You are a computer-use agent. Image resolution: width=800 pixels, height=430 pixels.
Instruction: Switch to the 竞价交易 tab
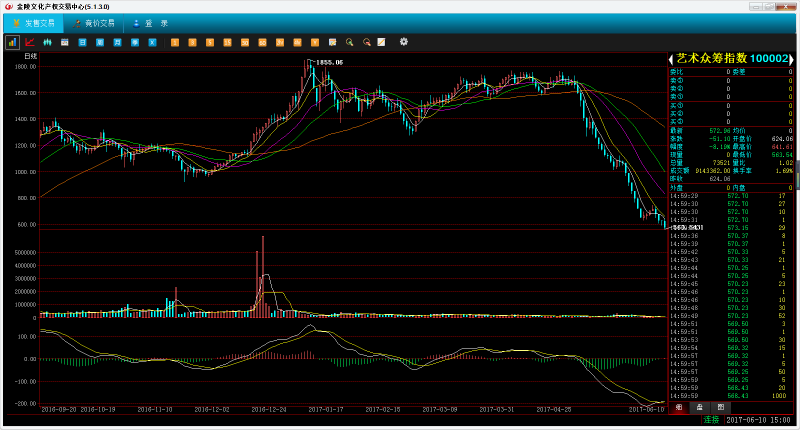(94, 23)
